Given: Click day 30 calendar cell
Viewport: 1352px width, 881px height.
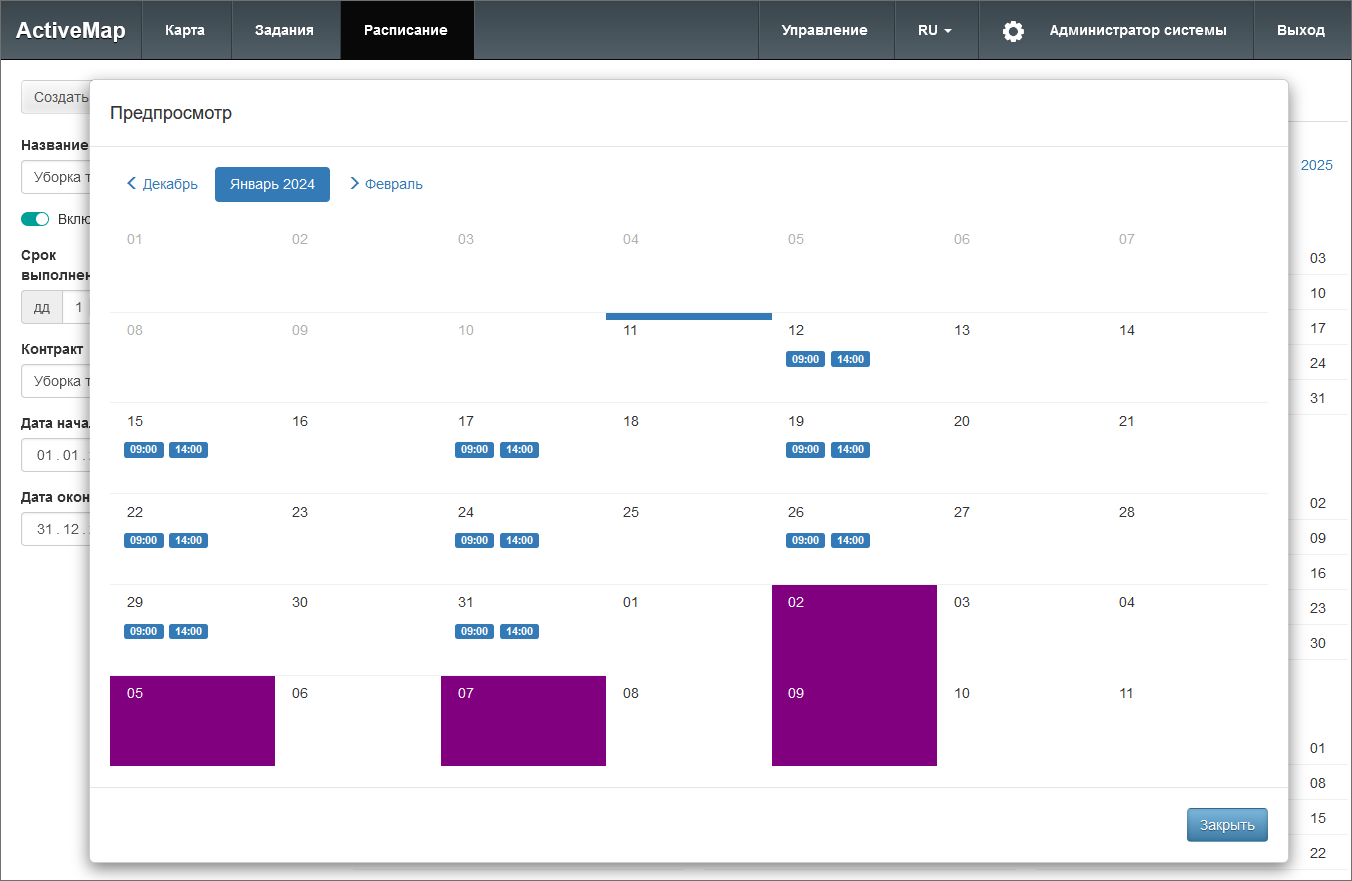Looking at the screenshot, I should coord(358,630).
